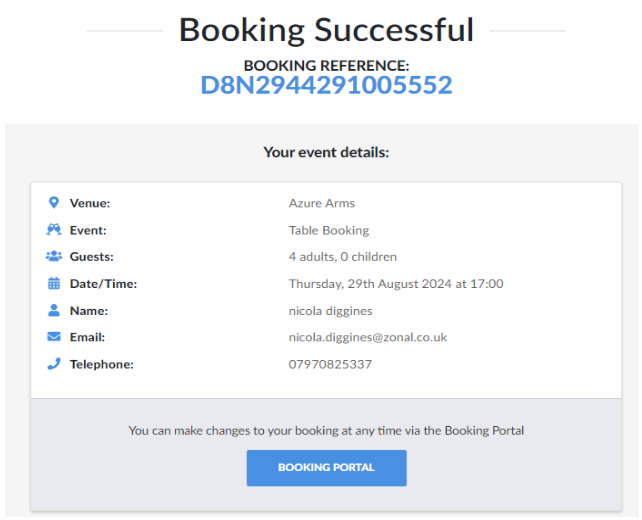This screenshot has height=520, width=642.
Task: Click the name person icon
Action: pyautogui.click(x=54, y=311)
